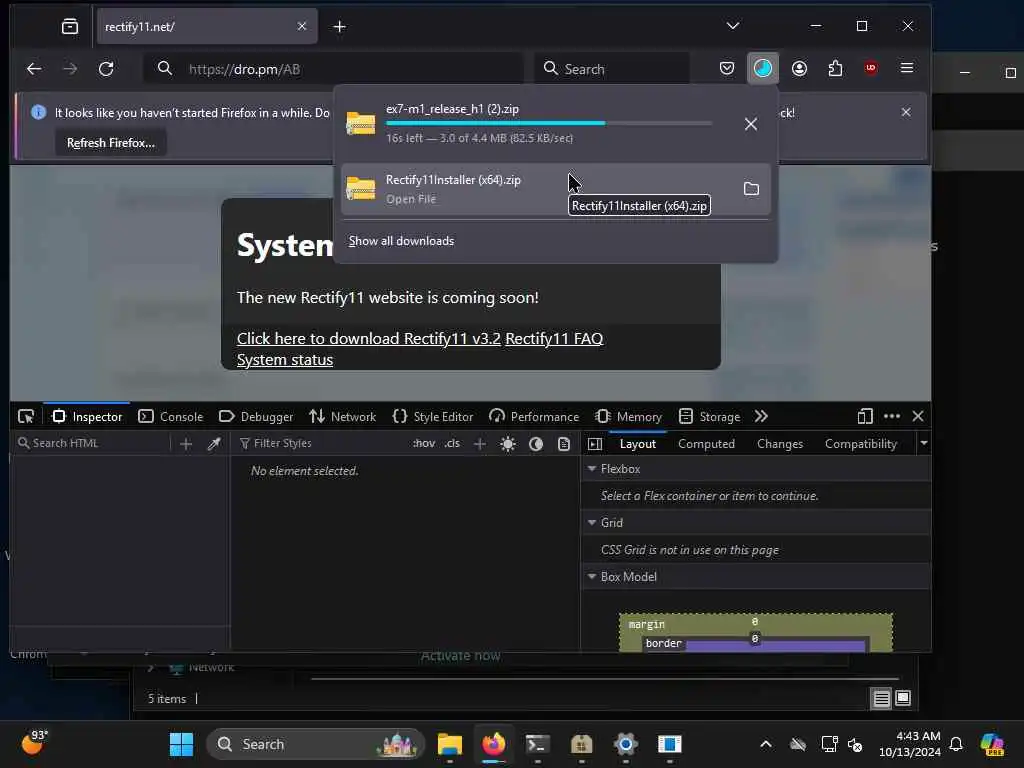The image size is (1024, 768).
Task: Click here to download Rectify11 v3.2
Action: coord(369,338)
